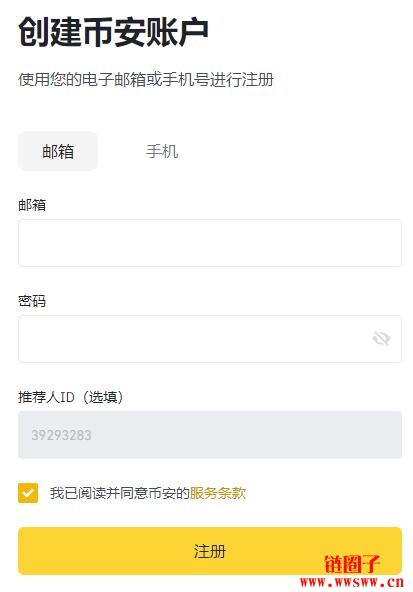Click the greyed 推荐人ID input box
This screenshot has width=413, height=592.
pos(210,435)
